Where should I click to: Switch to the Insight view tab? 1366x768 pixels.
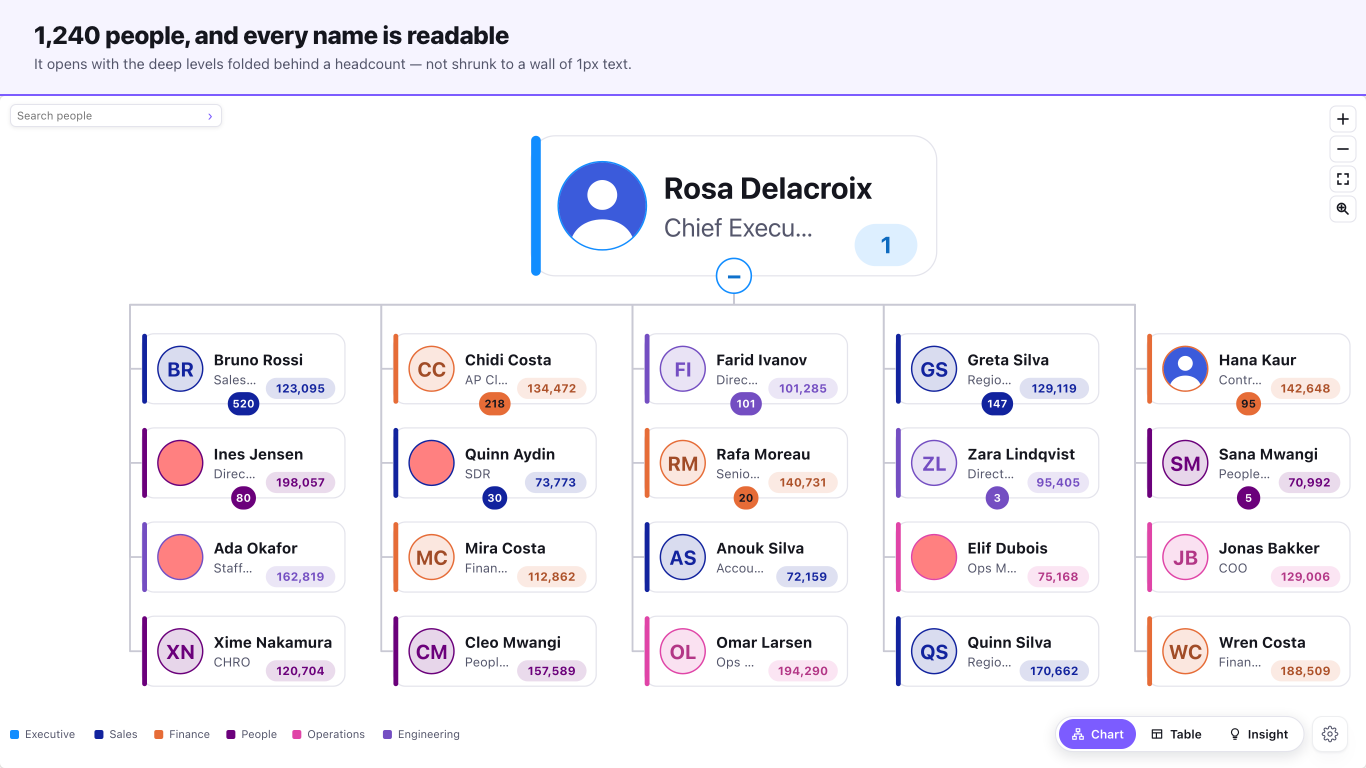[x=1258, y=734]
